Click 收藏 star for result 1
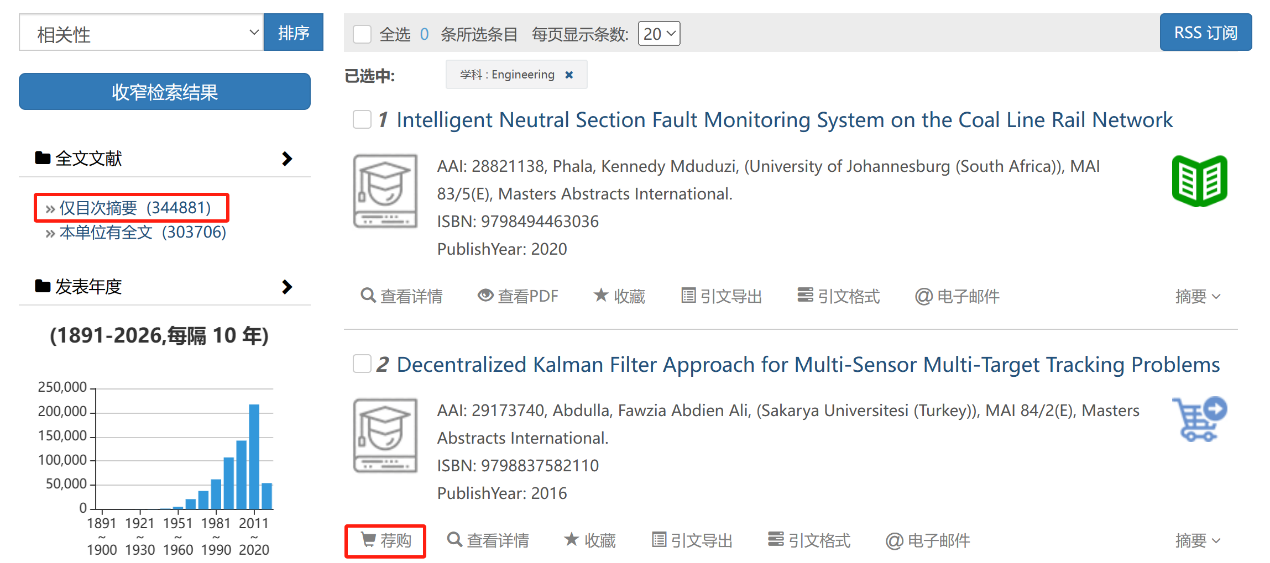 tap(619, 296)
